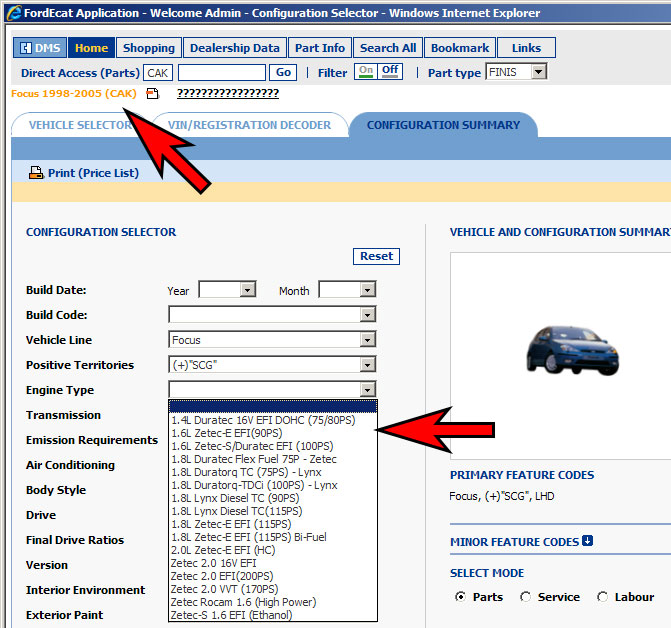
Task: Click the DMS icon button
Action: coord(40,47)
